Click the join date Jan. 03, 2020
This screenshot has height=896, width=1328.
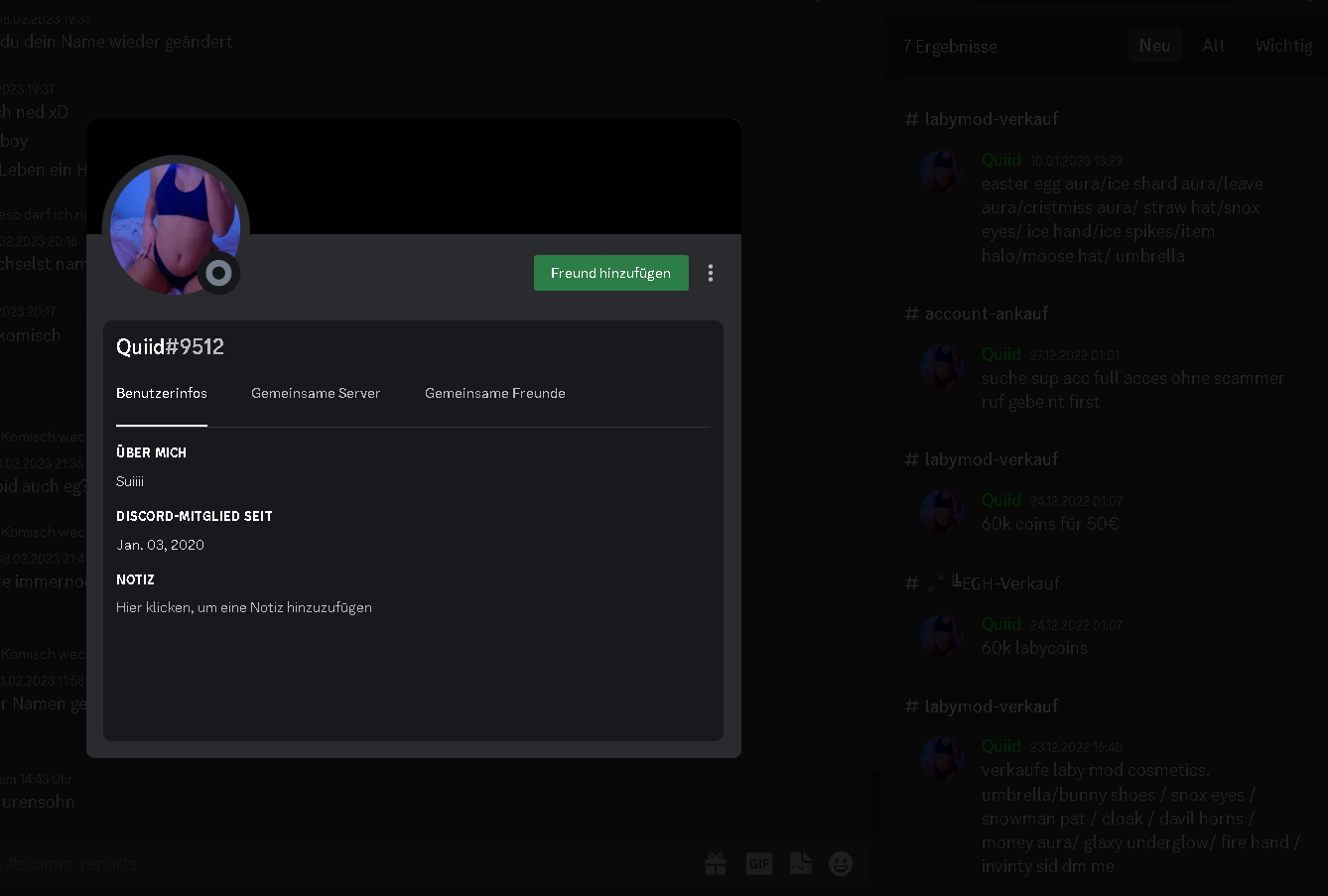(160, 545)
